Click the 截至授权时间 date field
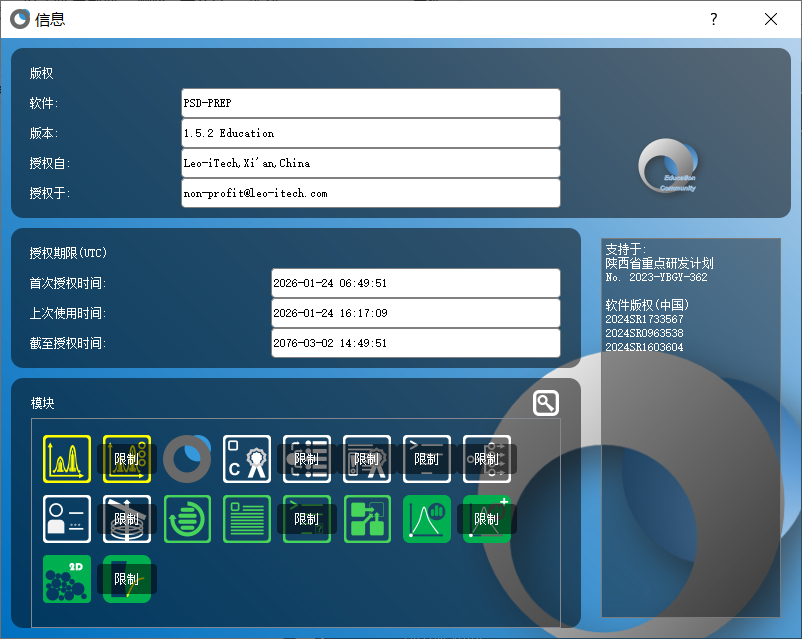The image size is (802, 639). [x=416, y=343]
